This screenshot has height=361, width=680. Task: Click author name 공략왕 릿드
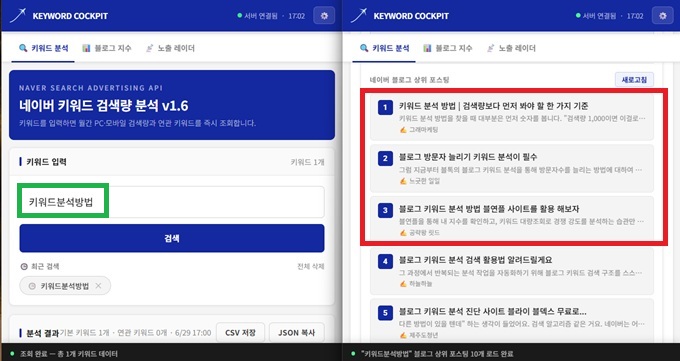click(x=425, y=233)
